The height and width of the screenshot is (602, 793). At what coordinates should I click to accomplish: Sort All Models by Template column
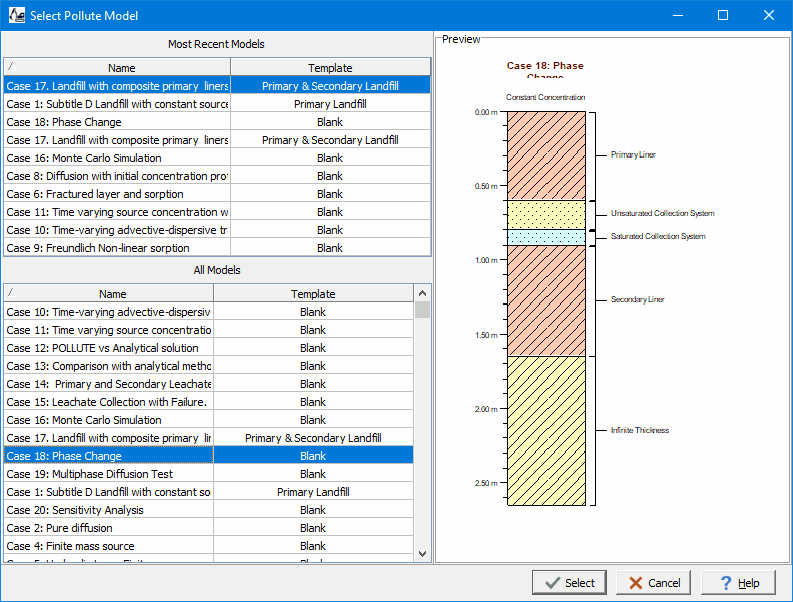(x=313, y=294)
